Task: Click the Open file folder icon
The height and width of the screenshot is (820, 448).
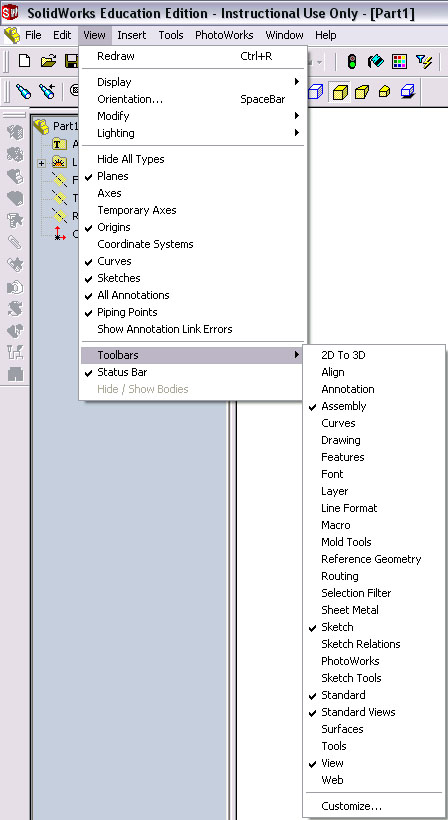Action: coord(48,61)
